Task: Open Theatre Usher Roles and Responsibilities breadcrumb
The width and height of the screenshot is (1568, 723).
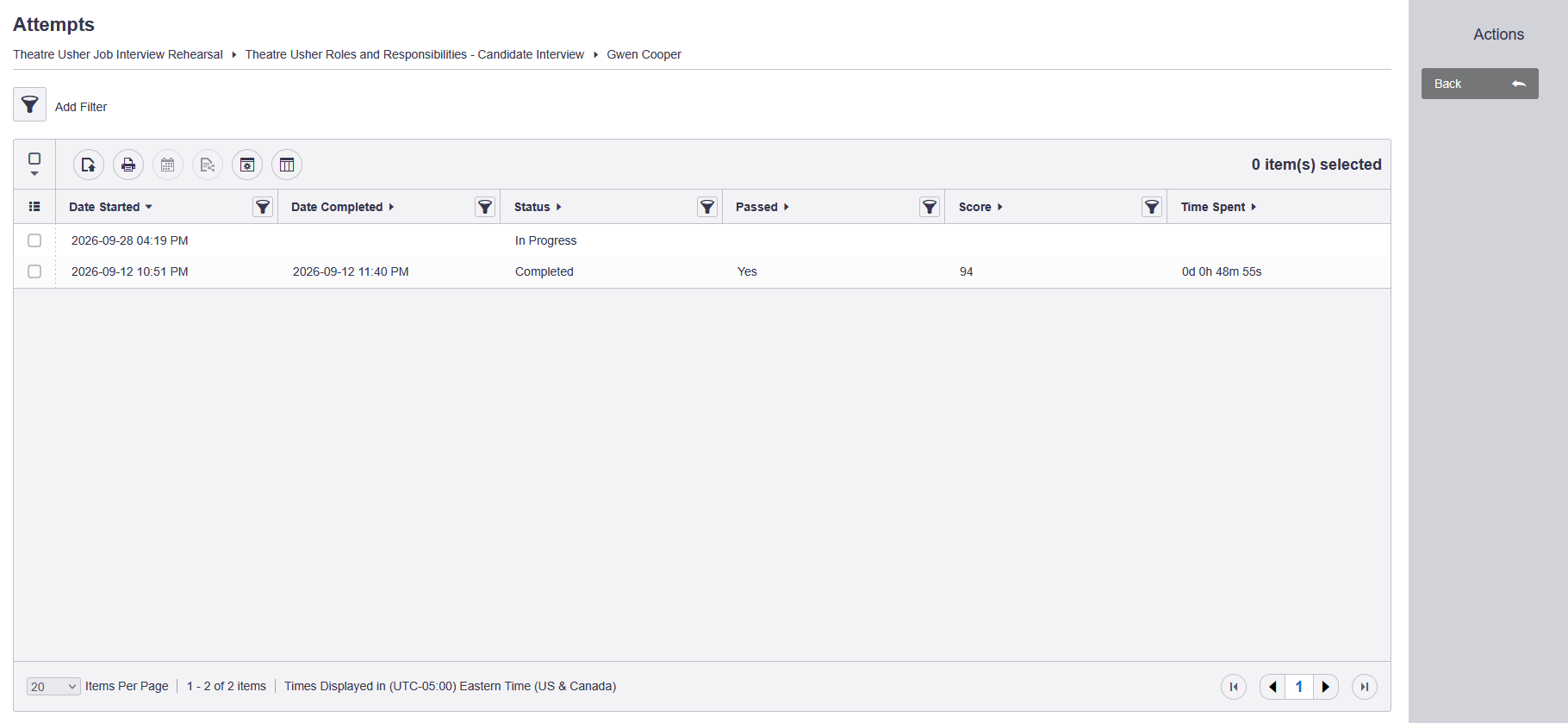Action: (414, 54)
